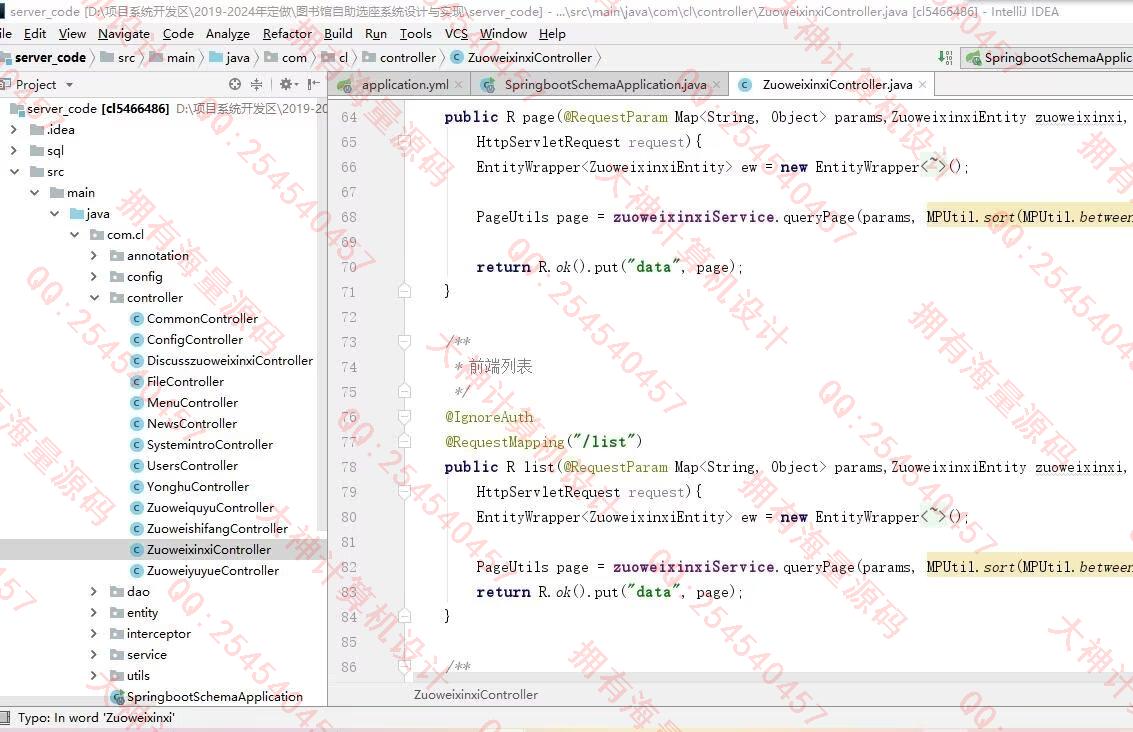Fold the code block at line 65

pyautogui.click(x=405, y=142)
